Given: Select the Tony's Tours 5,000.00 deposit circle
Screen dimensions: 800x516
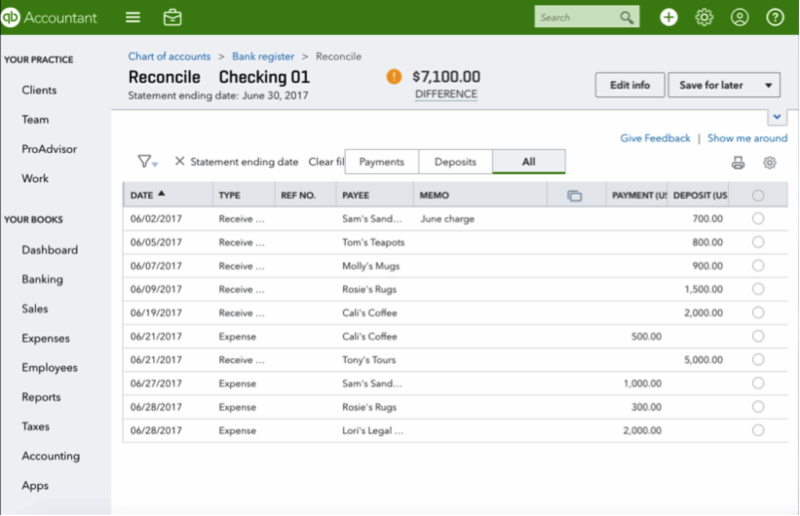Looking at the screenshot, I should tap(757, 358).
